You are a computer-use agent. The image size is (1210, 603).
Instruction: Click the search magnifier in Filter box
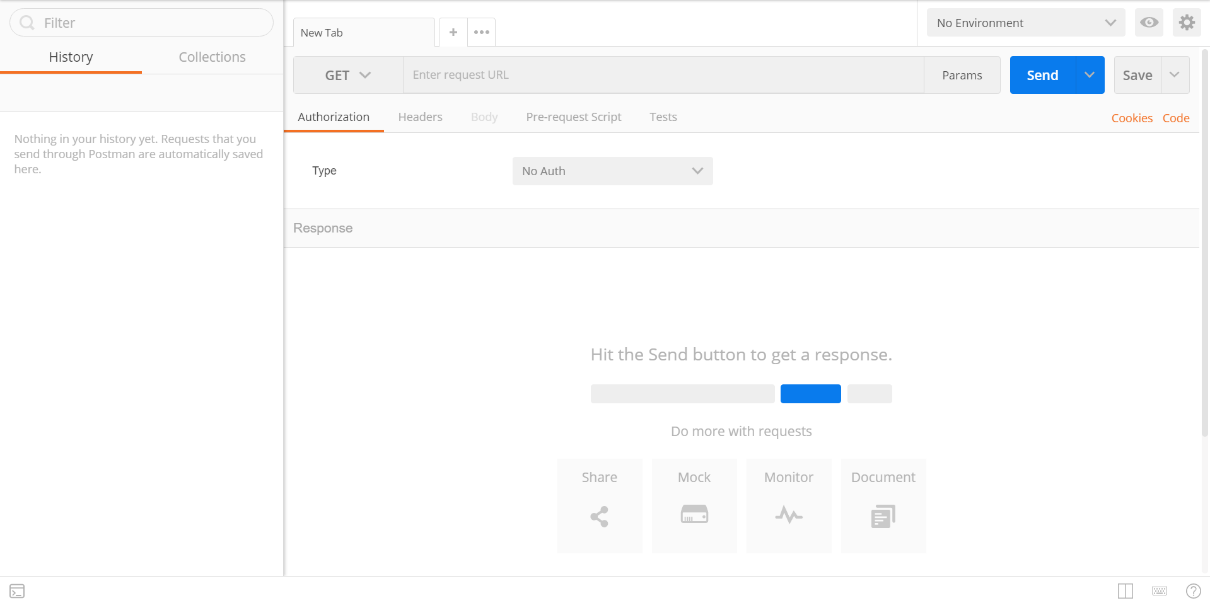coord(27,23)
